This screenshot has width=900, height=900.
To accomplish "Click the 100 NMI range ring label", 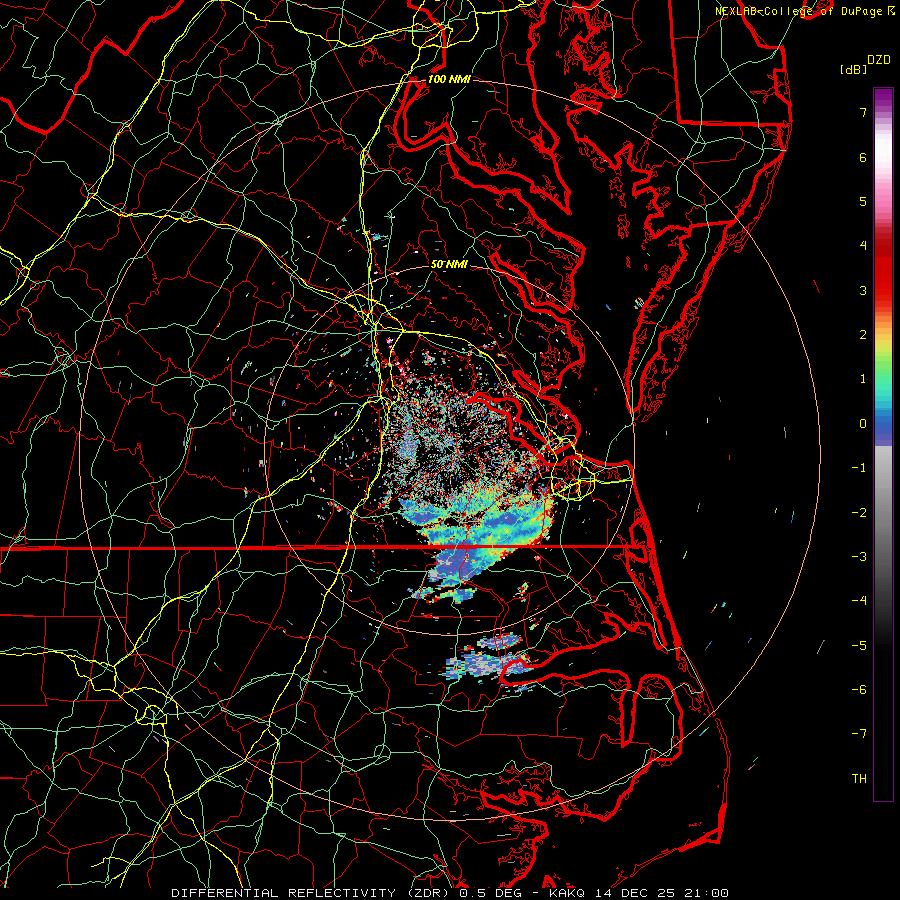I will [449, 79].
